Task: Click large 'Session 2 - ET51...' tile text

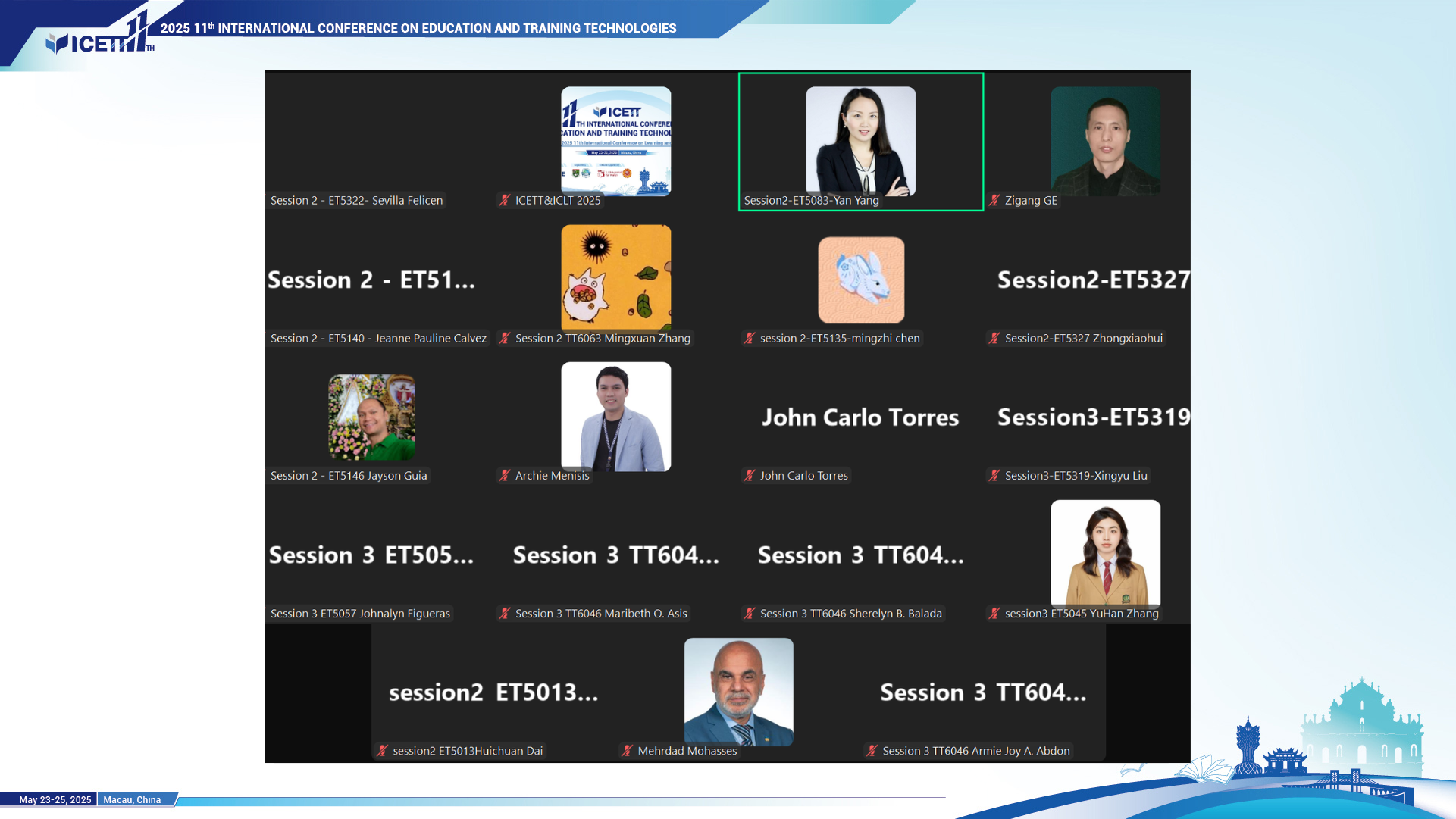Action: tap(371, 280)
